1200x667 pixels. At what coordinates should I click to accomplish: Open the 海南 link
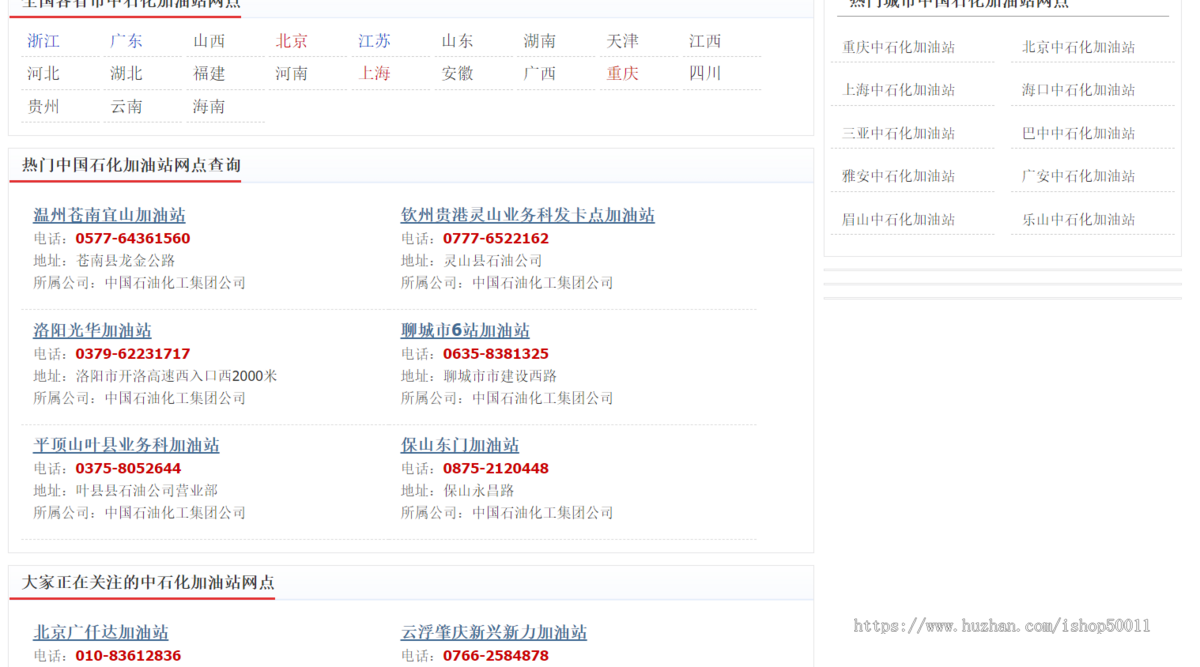pos(209,106)
